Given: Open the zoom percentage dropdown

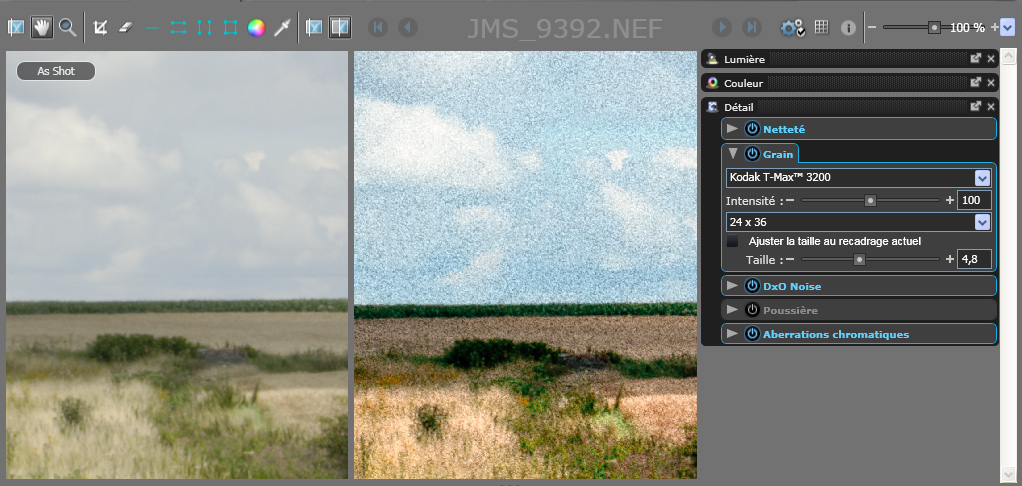Looking at the screenshot, I should click(1008, 27).
